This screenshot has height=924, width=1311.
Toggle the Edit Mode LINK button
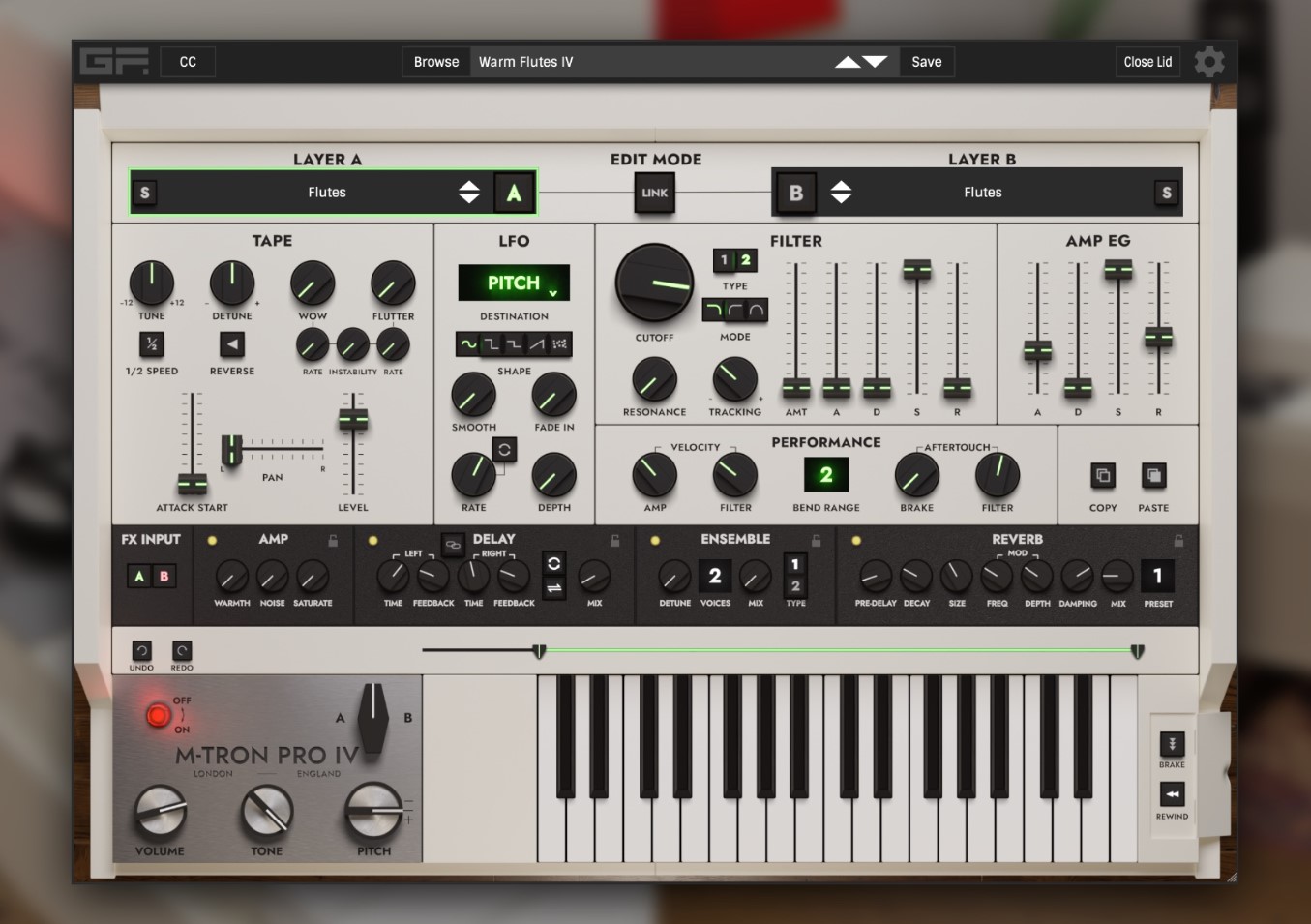655,193
